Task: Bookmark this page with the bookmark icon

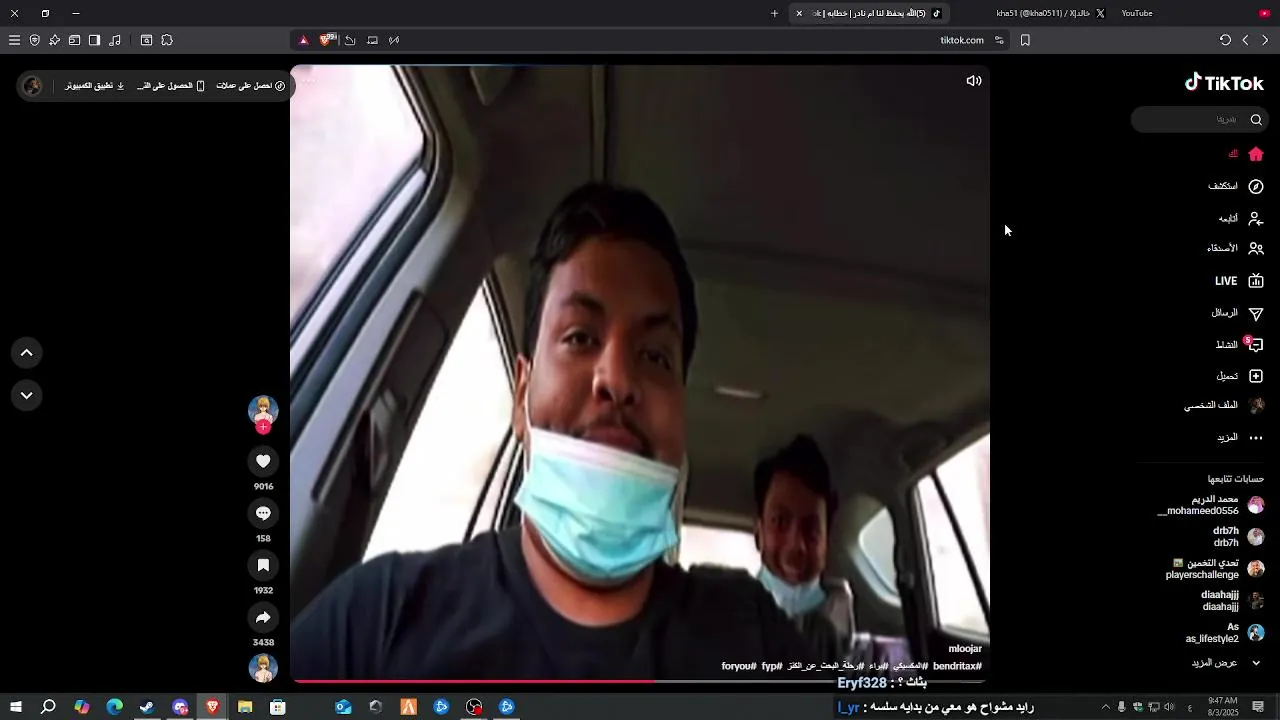Action: [1025, 40]
